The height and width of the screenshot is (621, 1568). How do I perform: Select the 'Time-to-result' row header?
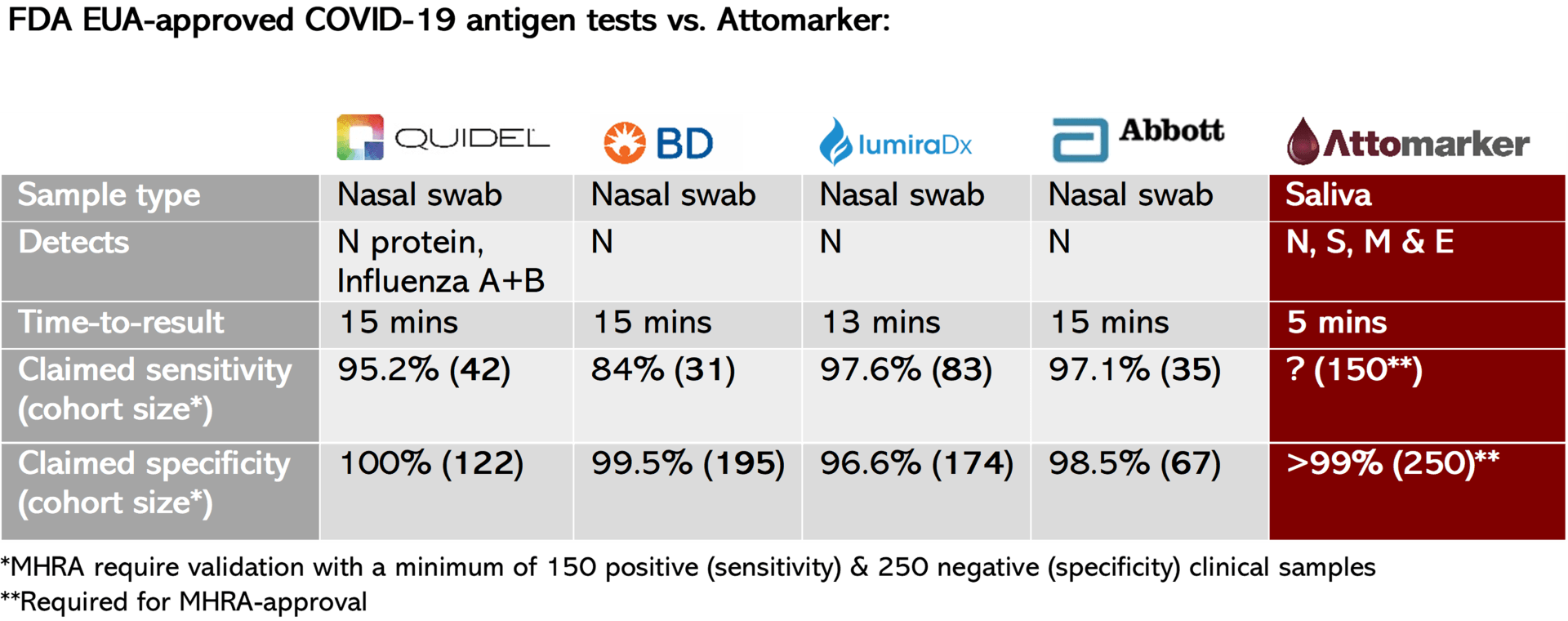[x=121, y=323]
